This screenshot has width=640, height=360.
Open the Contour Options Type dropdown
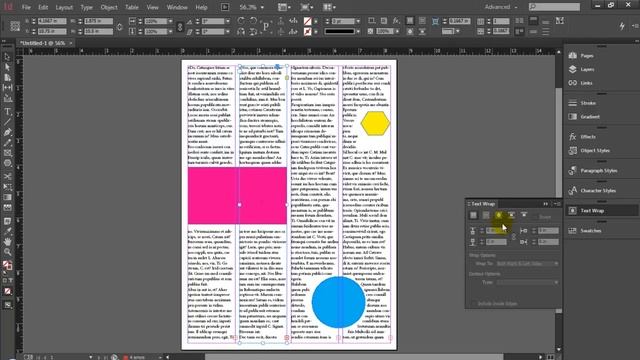pos(527,282)
